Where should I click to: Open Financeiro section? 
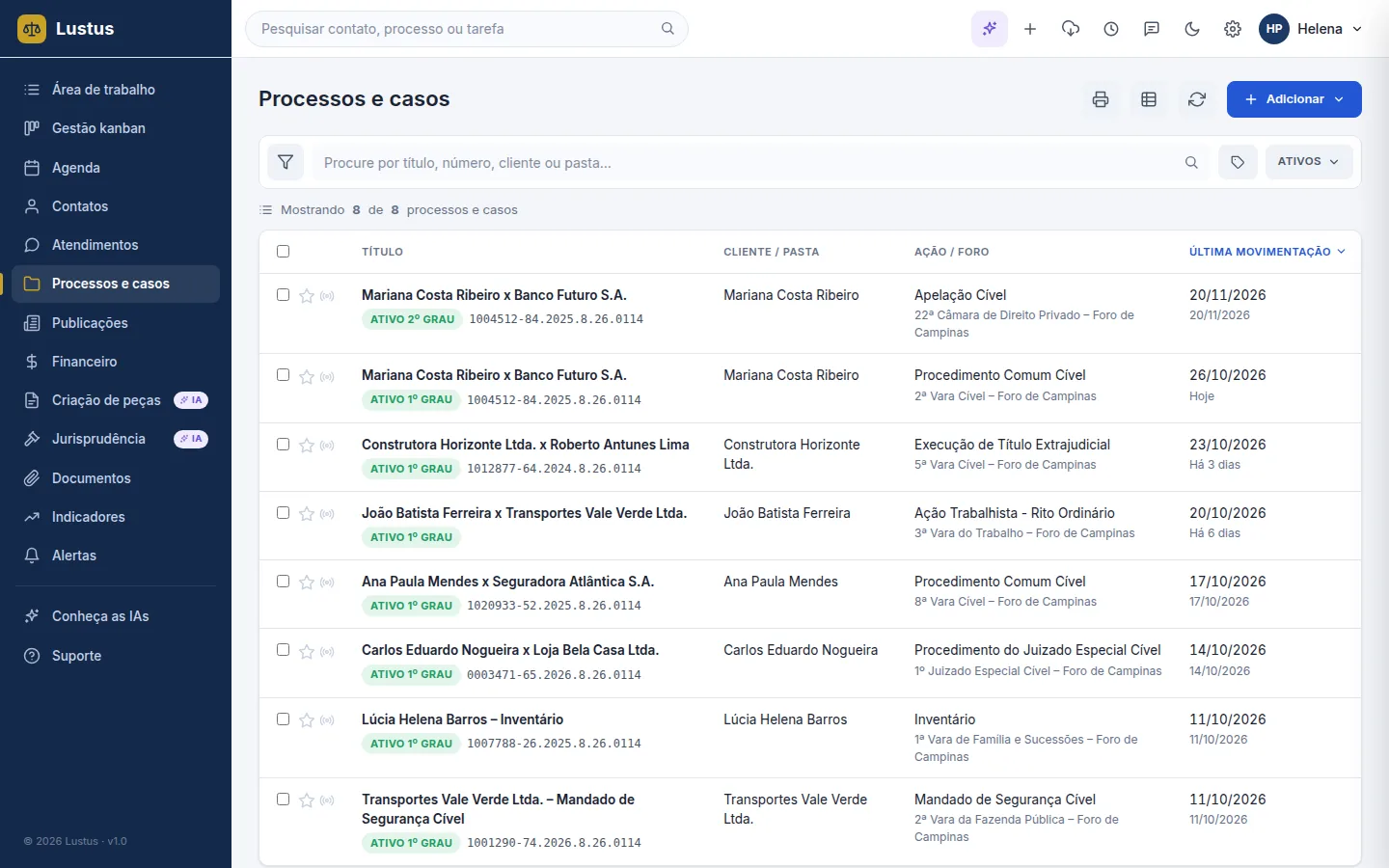pyautogui.click(x=116, y=362)
